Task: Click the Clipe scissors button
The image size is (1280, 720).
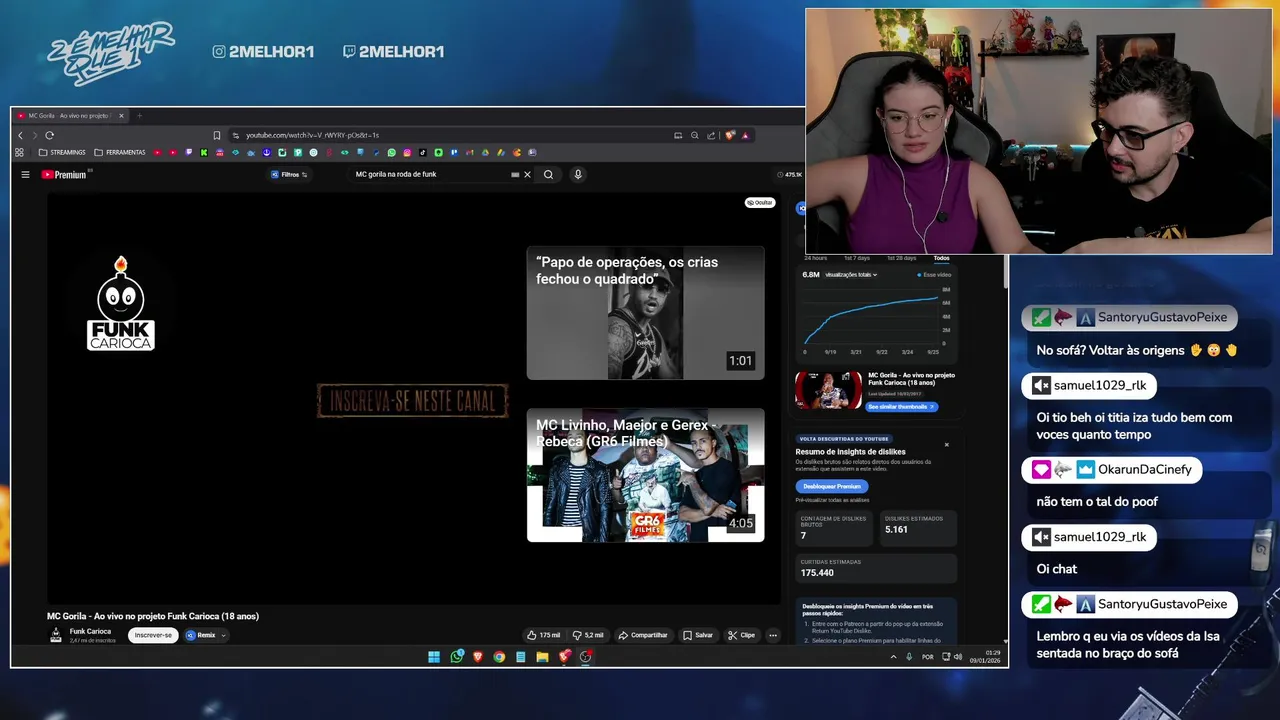Action: pos(741,635)
